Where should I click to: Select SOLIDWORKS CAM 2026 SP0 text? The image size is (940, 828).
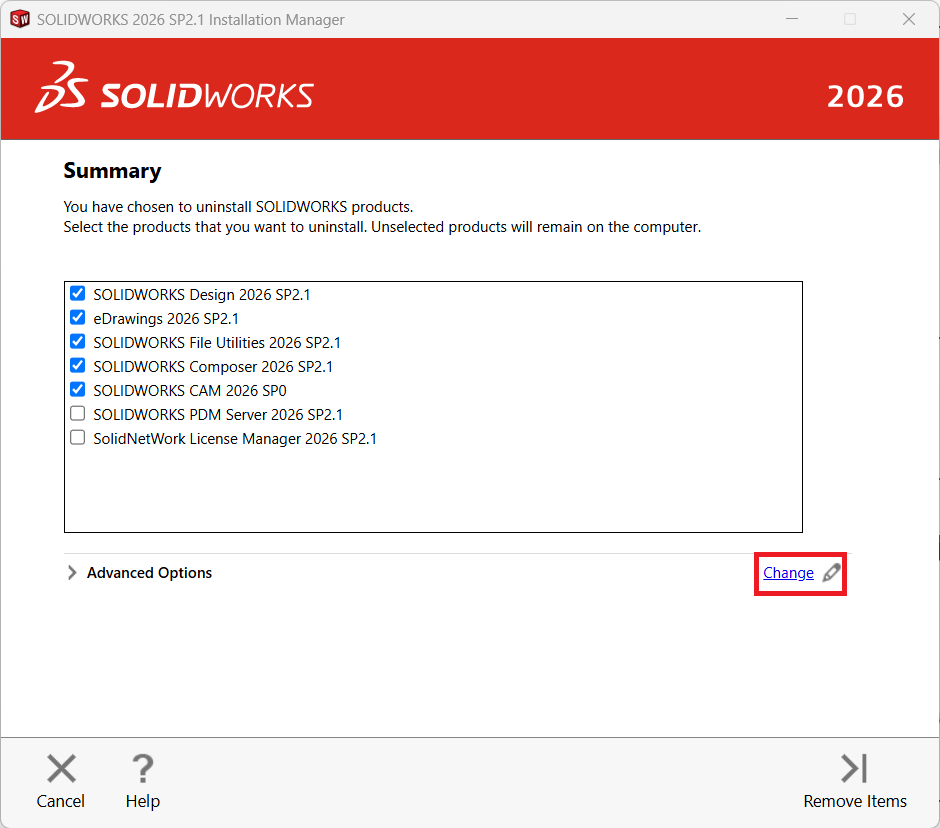pyautogui.click(x=189, y=391)
